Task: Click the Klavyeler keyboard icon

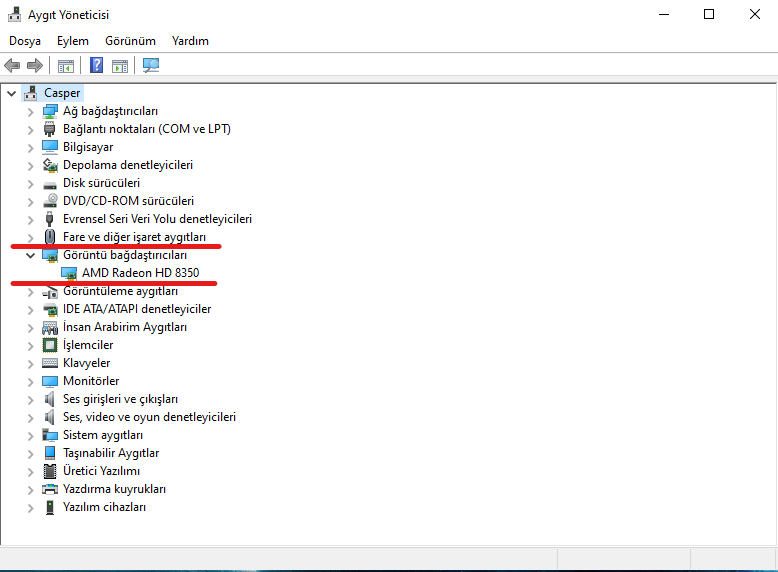Action: (50, 363)
